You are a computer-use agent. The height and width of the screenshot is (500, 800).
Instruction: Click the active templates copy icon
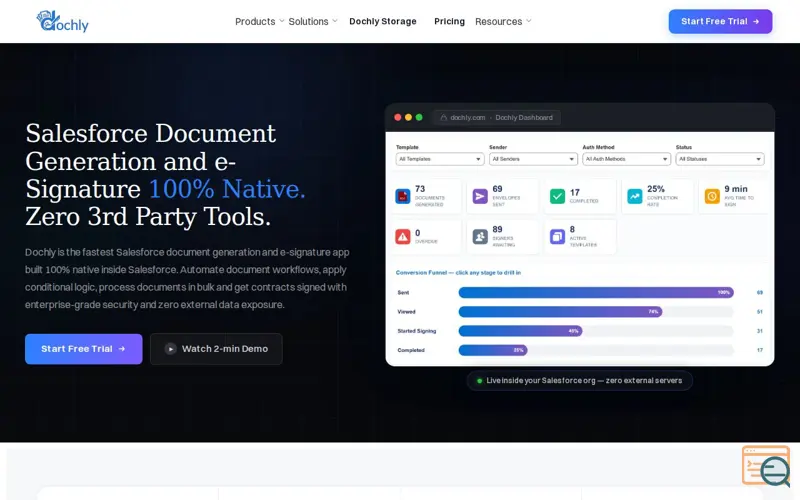[557, 237]
